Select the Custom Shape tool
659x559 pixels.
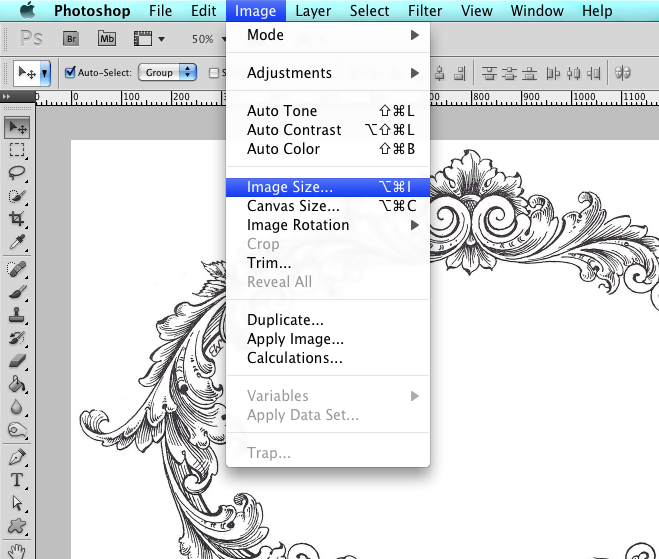pyautogui.click(x=17, y=526)
